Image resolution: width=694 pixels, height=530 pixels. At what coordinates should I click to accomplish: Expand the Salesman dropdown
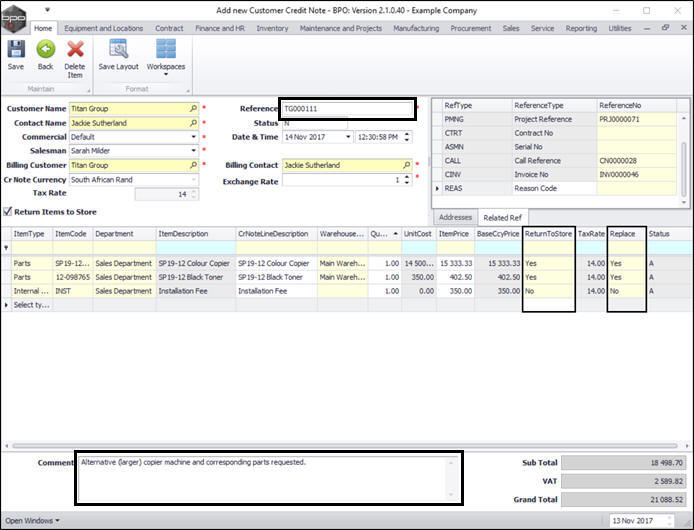tap(193, 151)
